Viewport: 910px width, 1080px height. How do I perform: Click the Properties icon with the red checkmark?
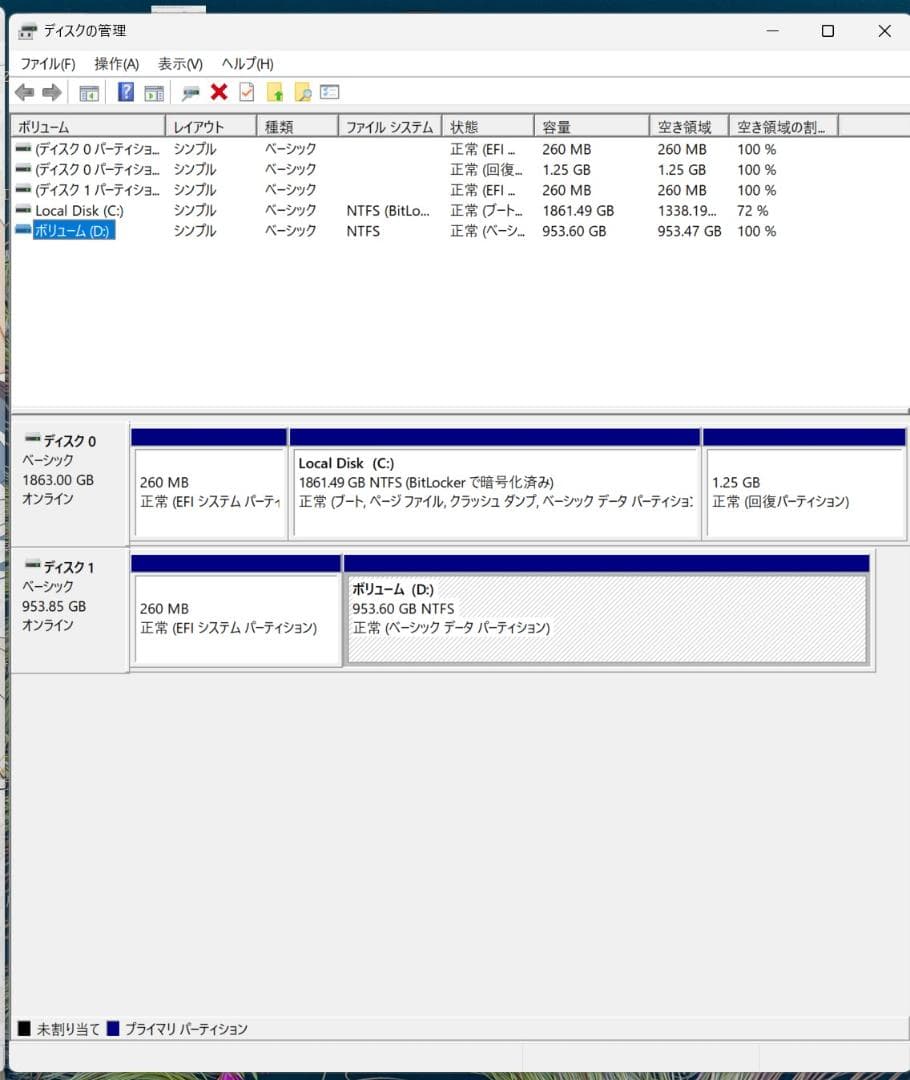[245, 92]
